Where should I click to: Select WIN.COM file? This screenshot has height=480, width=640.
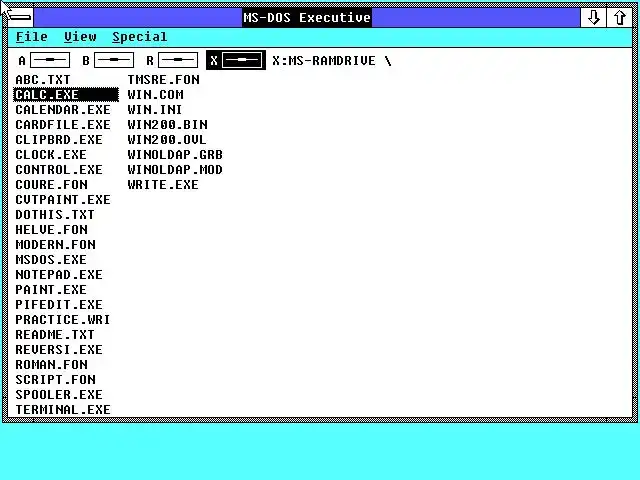click(x=156, y=95)
